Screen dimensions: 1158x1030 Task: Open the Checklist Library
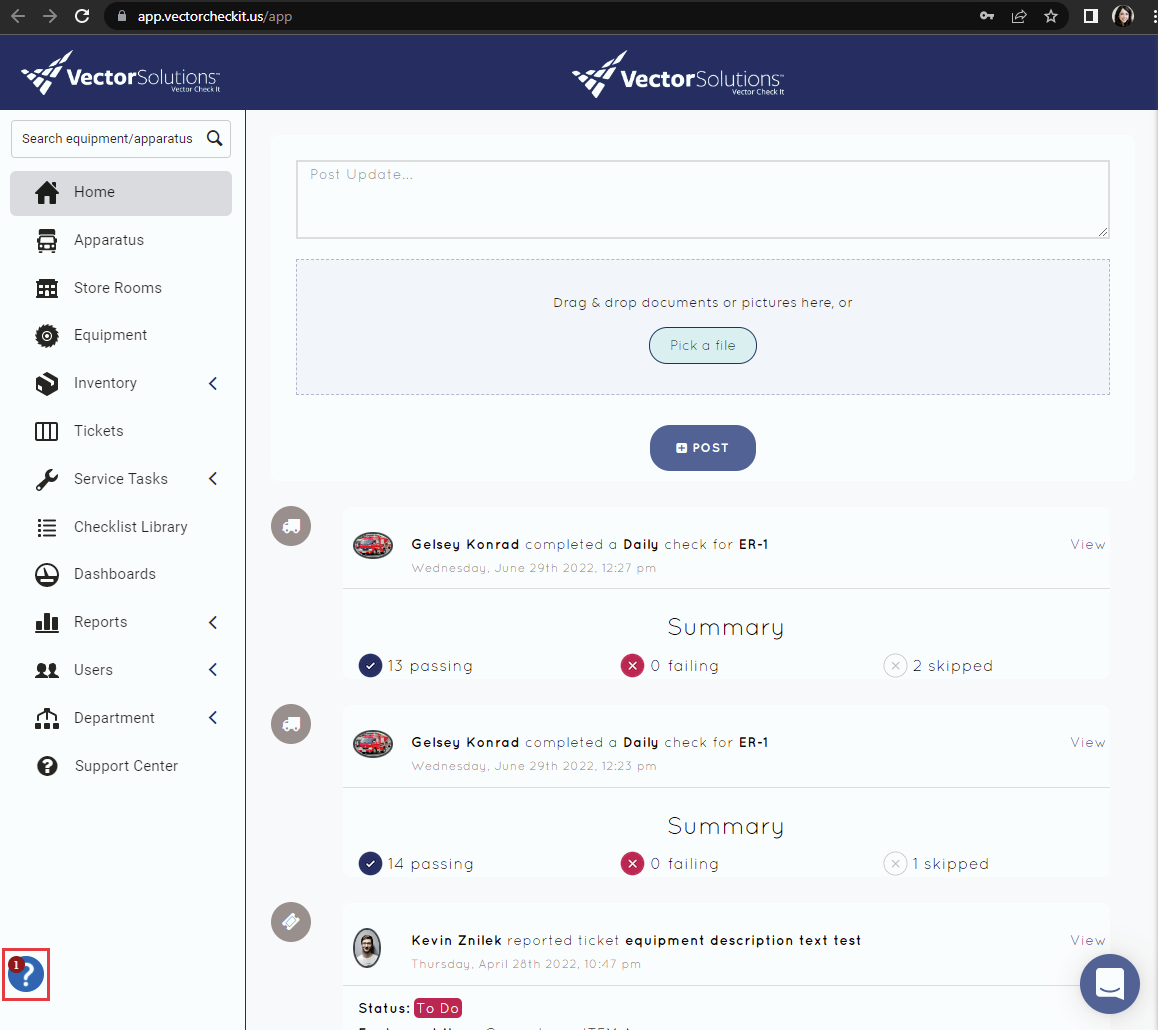click(x=130, y=526)
